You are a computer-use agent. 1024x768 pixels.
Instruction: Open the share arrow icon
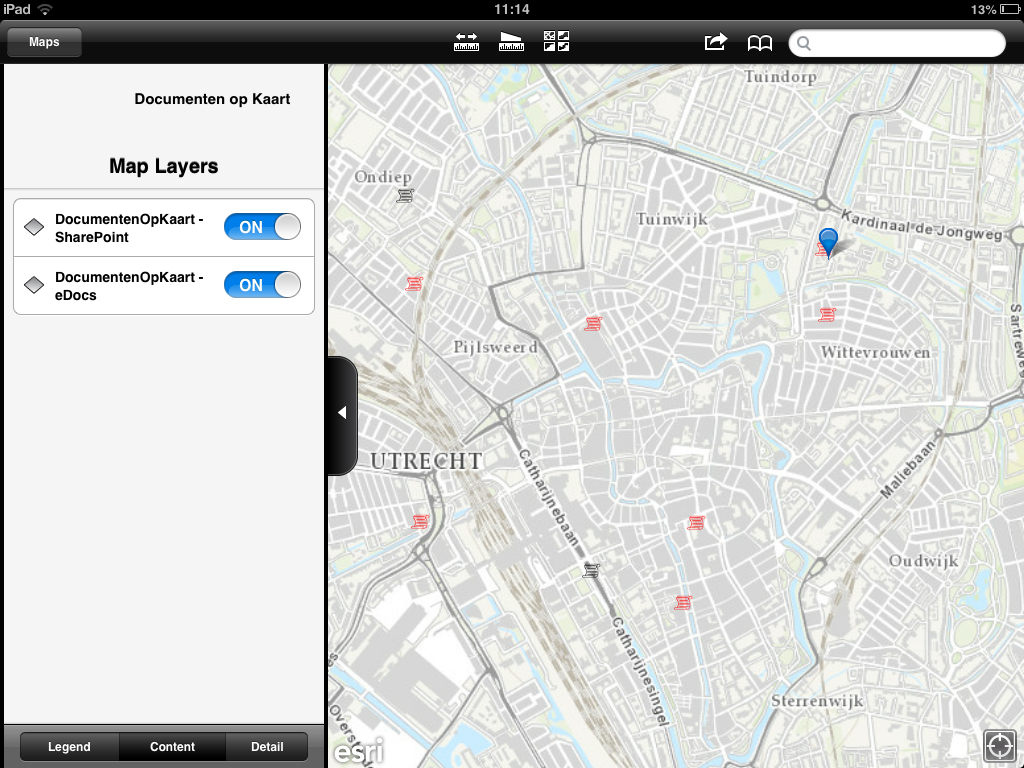click(x=716, y=42)
